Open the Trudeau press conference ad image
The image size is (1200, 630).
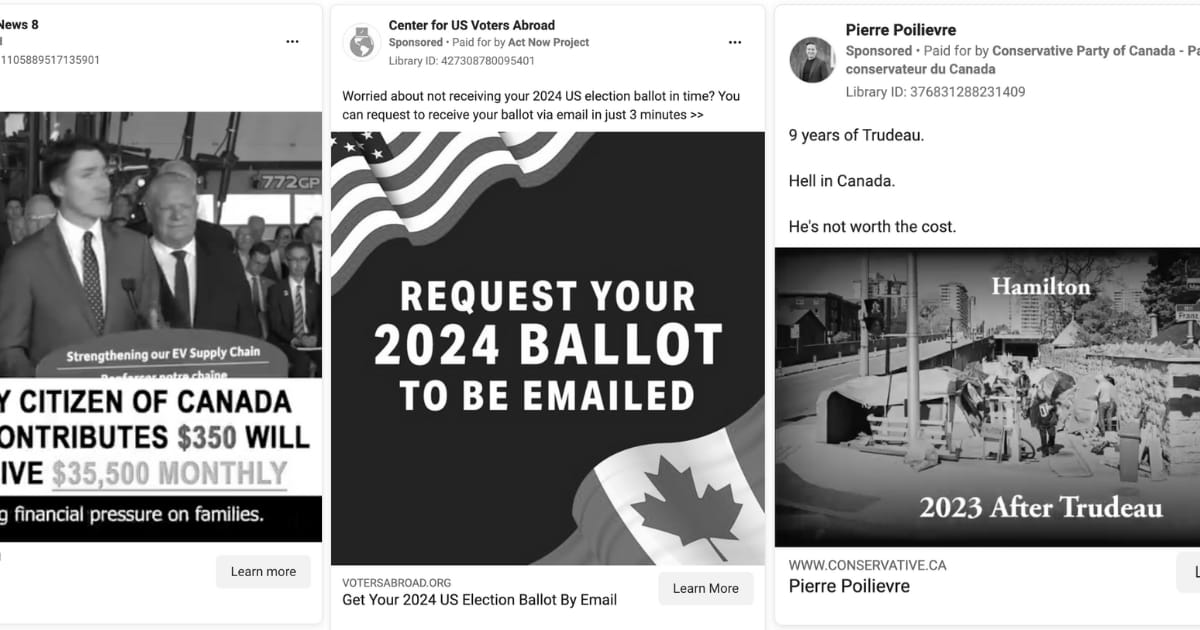pos(161,326)
